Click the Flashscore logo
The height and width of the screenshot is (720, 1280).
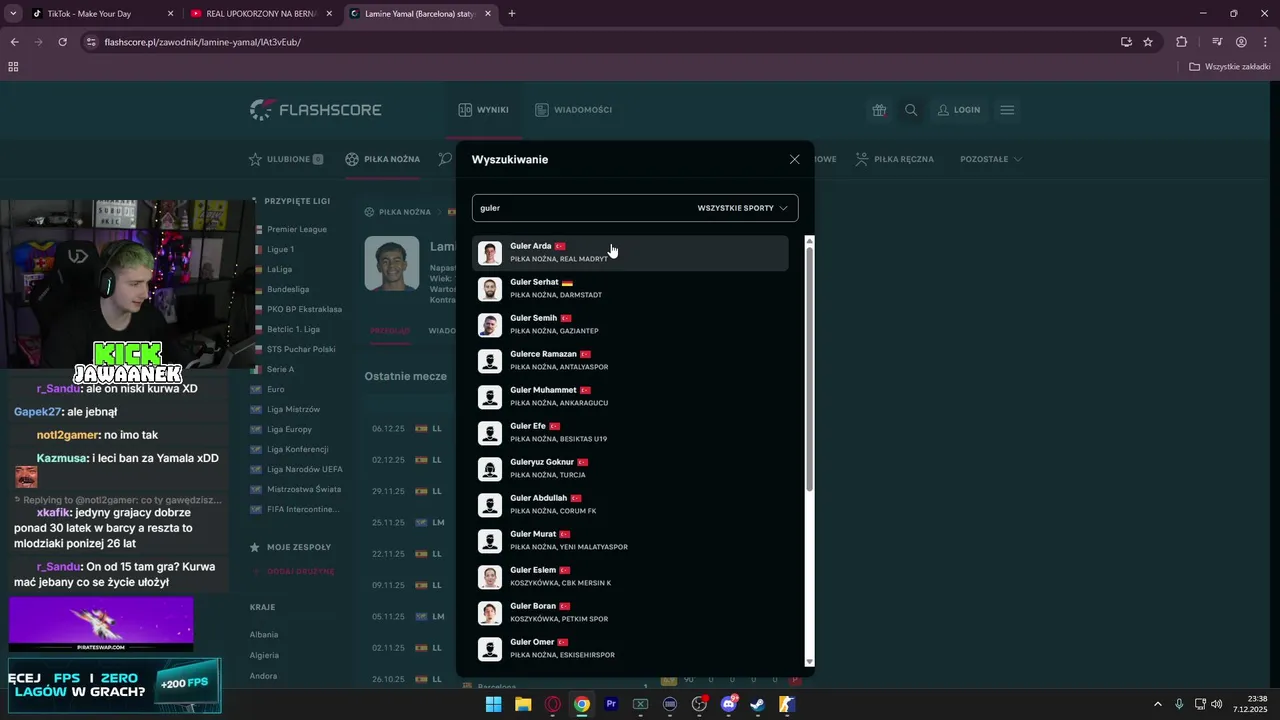coord(316,110)
